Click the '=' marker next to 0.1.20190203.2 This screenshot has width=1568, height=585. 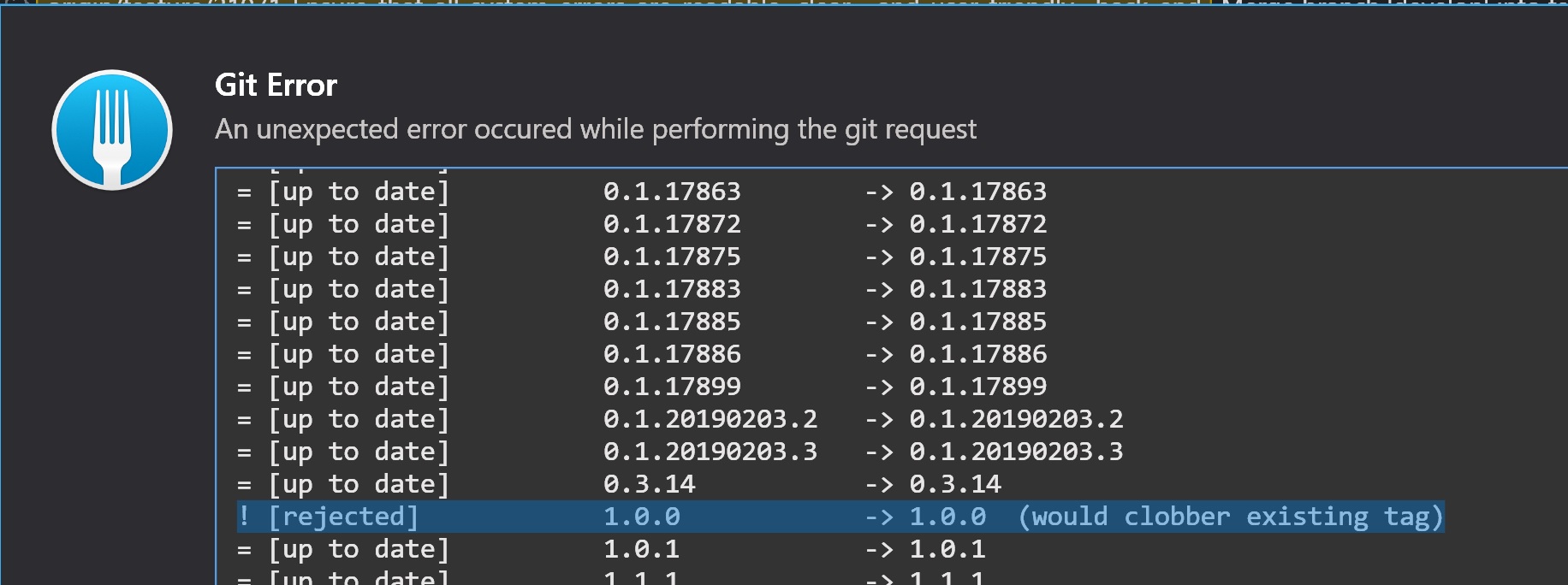click(x=243, y=418)
